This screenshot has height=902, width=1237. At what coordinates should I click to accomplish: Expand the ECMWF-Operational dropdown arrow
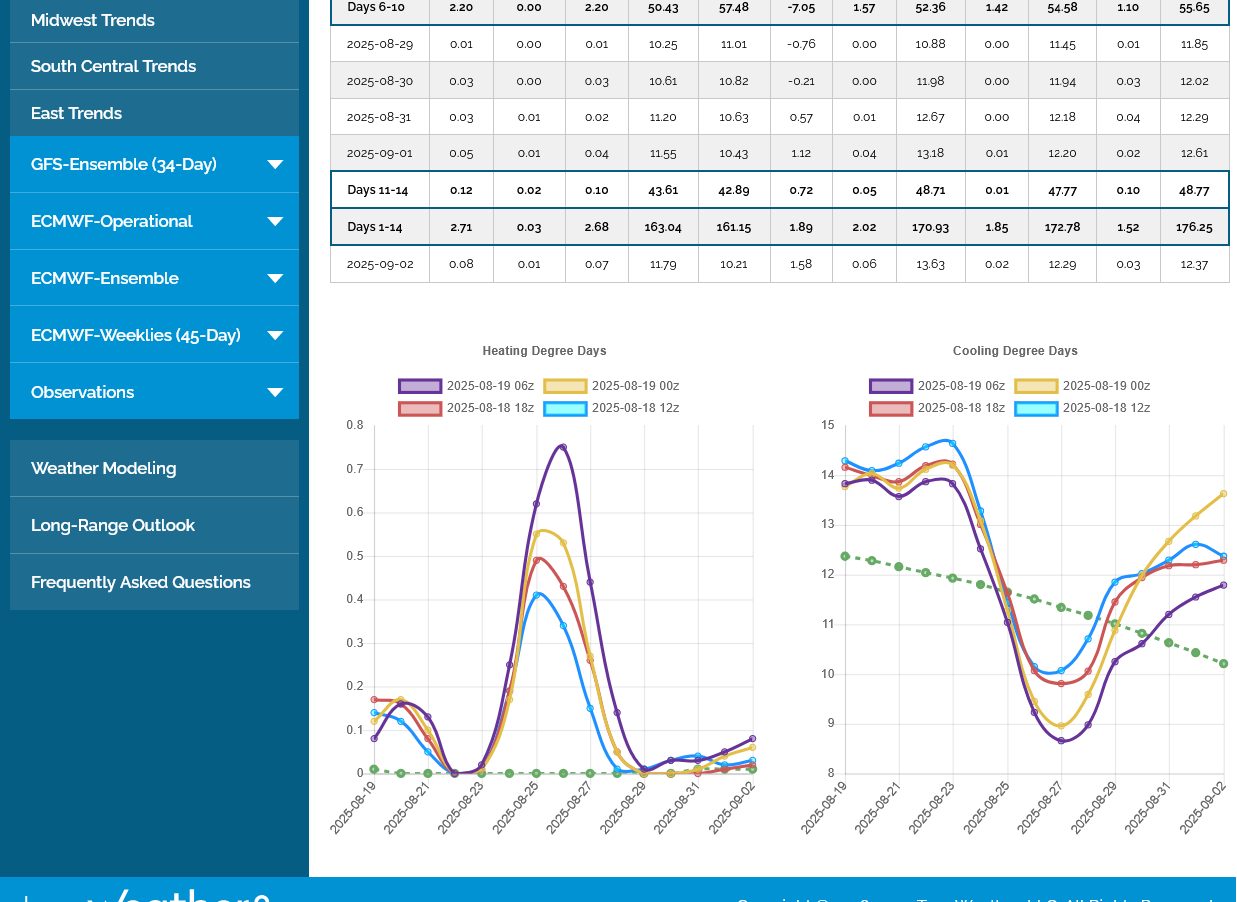pyautogui.click(x=275, y=222)
